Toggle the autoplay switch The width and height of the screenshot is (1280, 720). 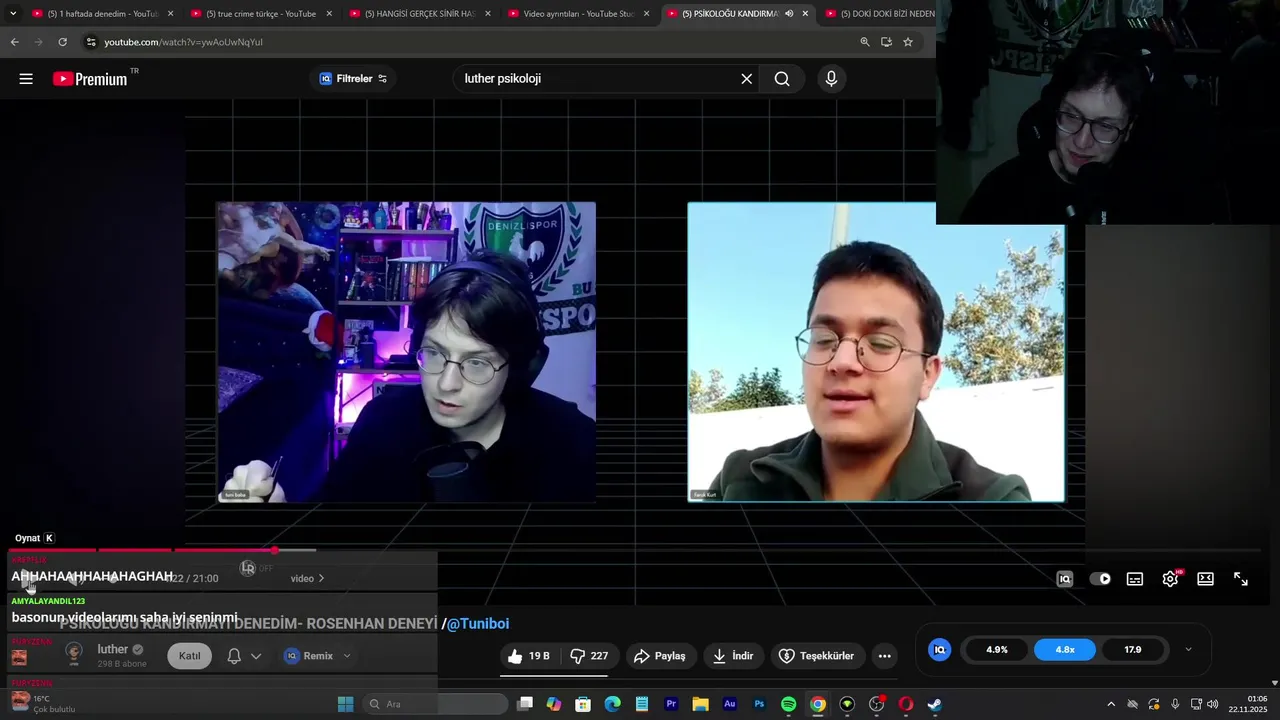[1100, 579]
